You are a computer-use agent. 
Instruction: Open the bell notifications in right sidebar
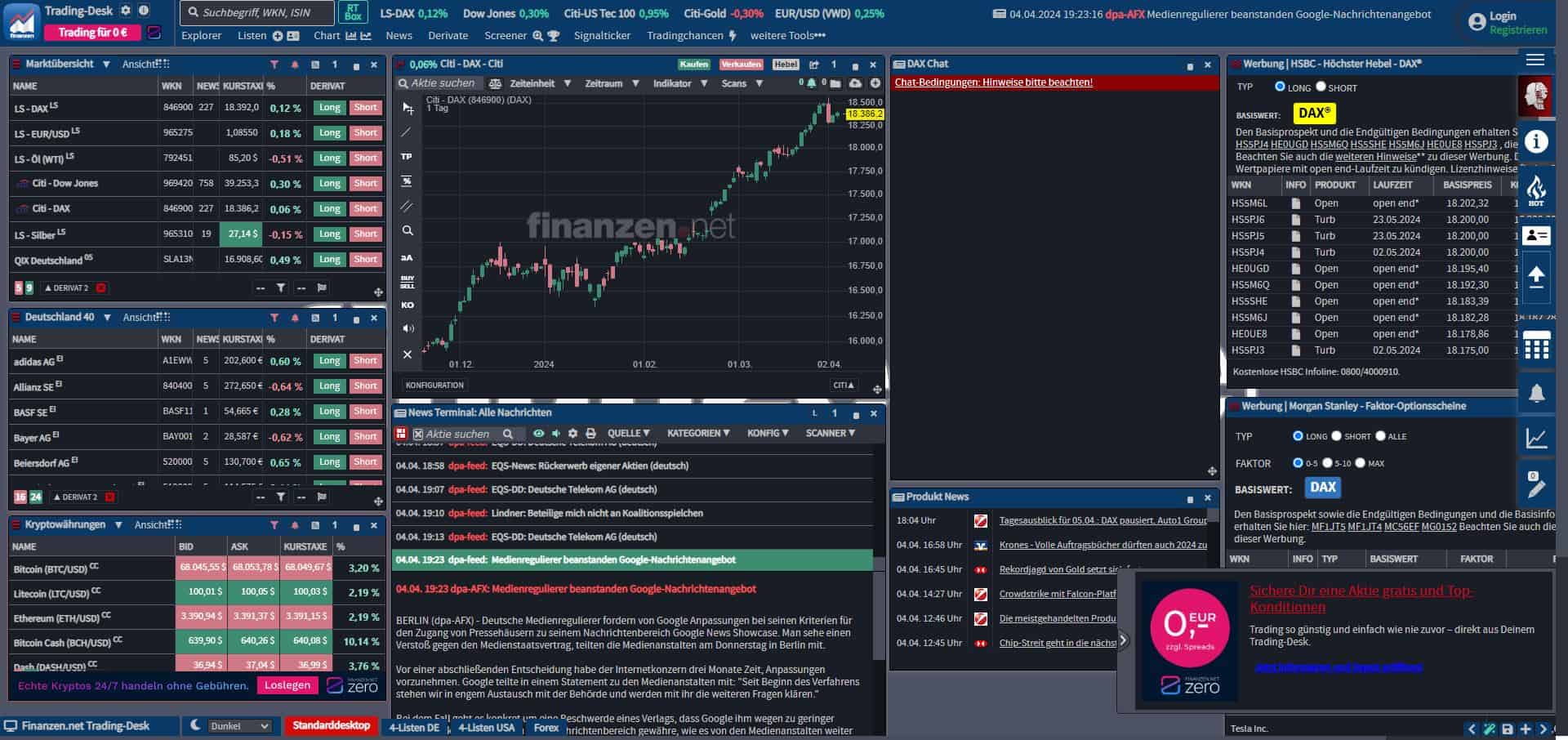coord(1535,393)
